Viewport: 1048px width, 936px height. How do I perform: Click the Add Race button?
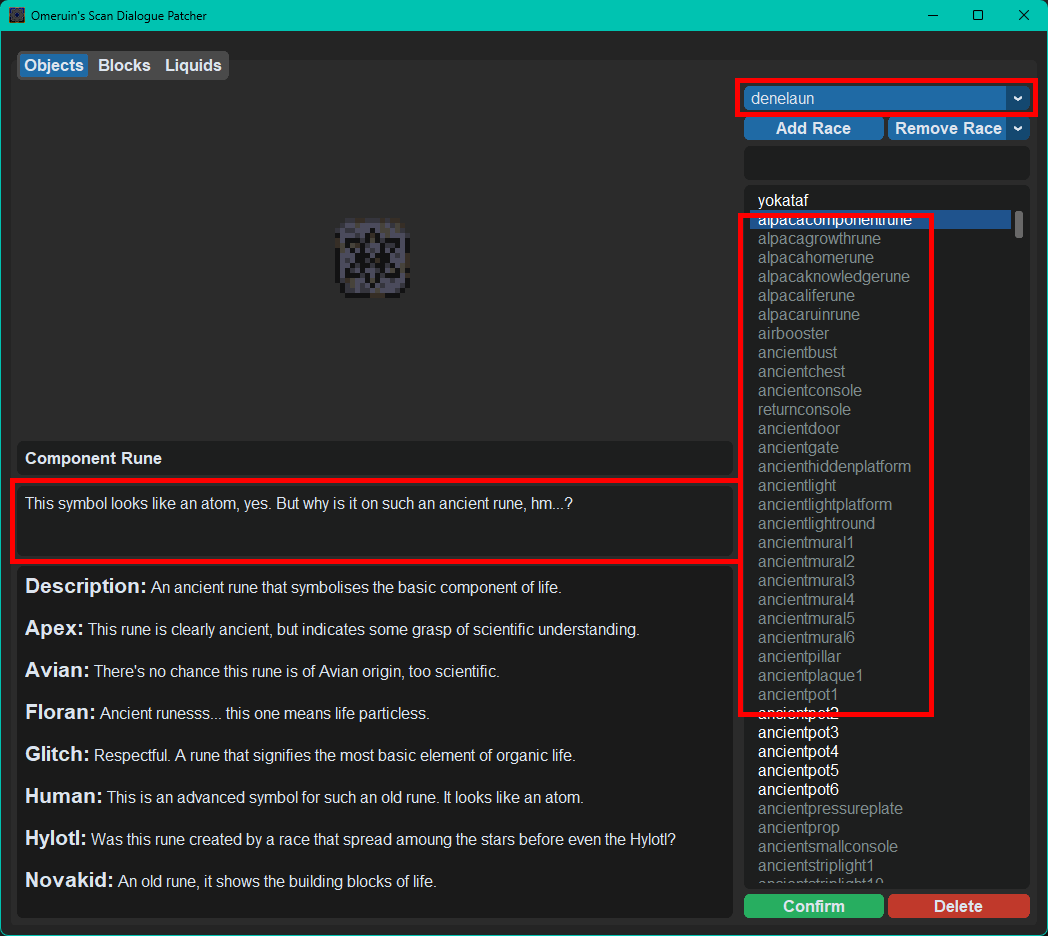tap(813, 128)
